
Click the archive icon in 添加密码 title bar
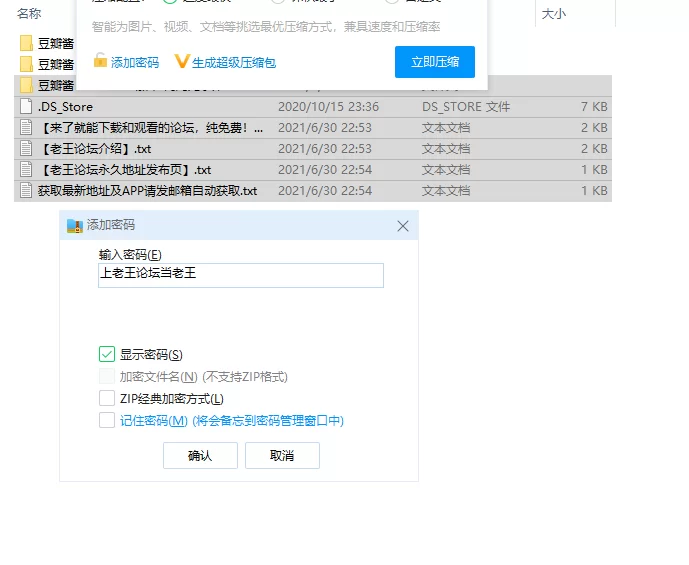[74, 226]
